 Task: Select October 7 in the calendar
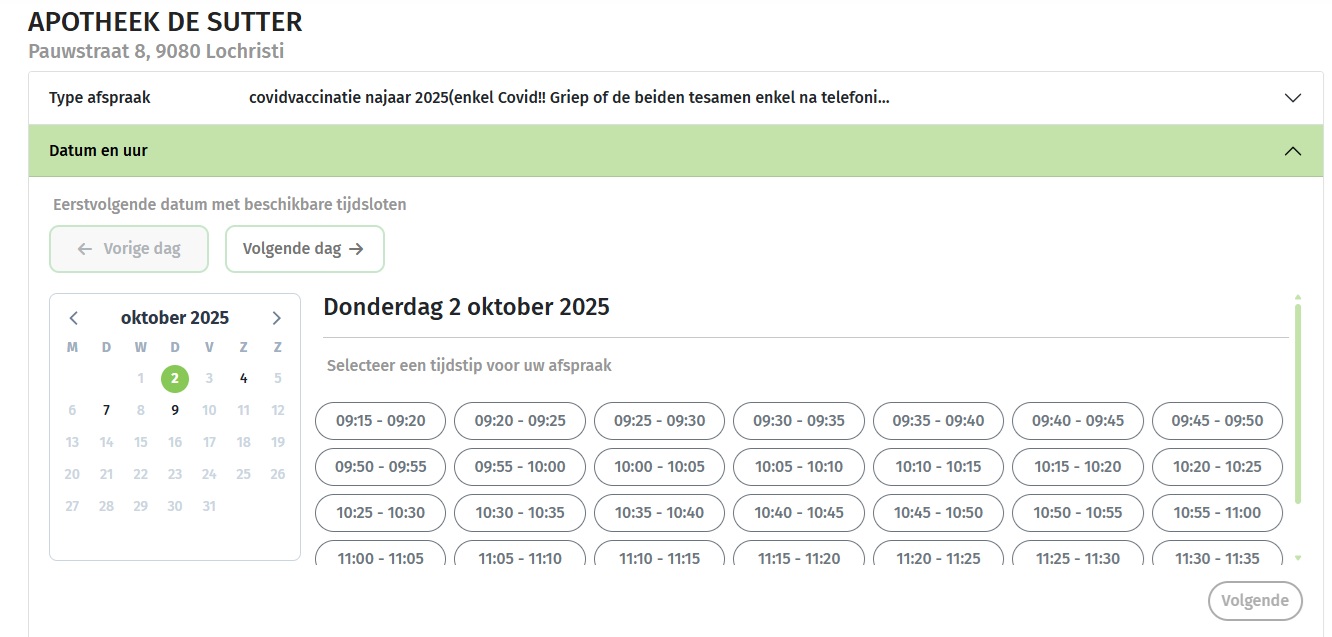tap(106, 410)
